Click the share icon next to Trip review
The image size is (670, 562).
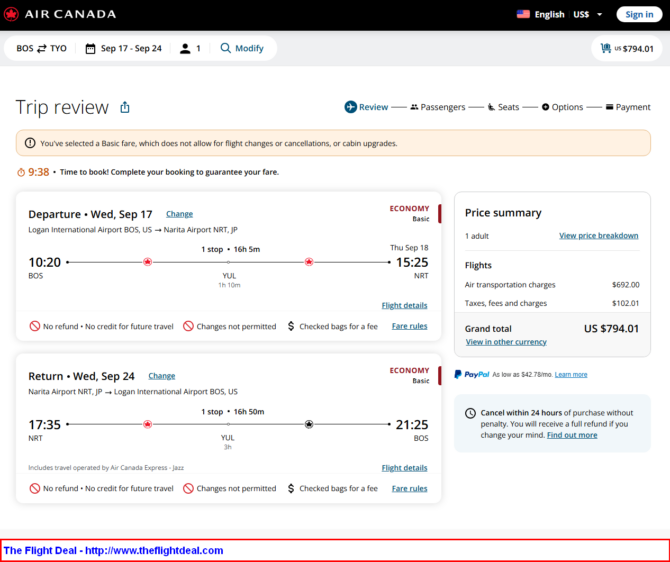pos(125,107)
